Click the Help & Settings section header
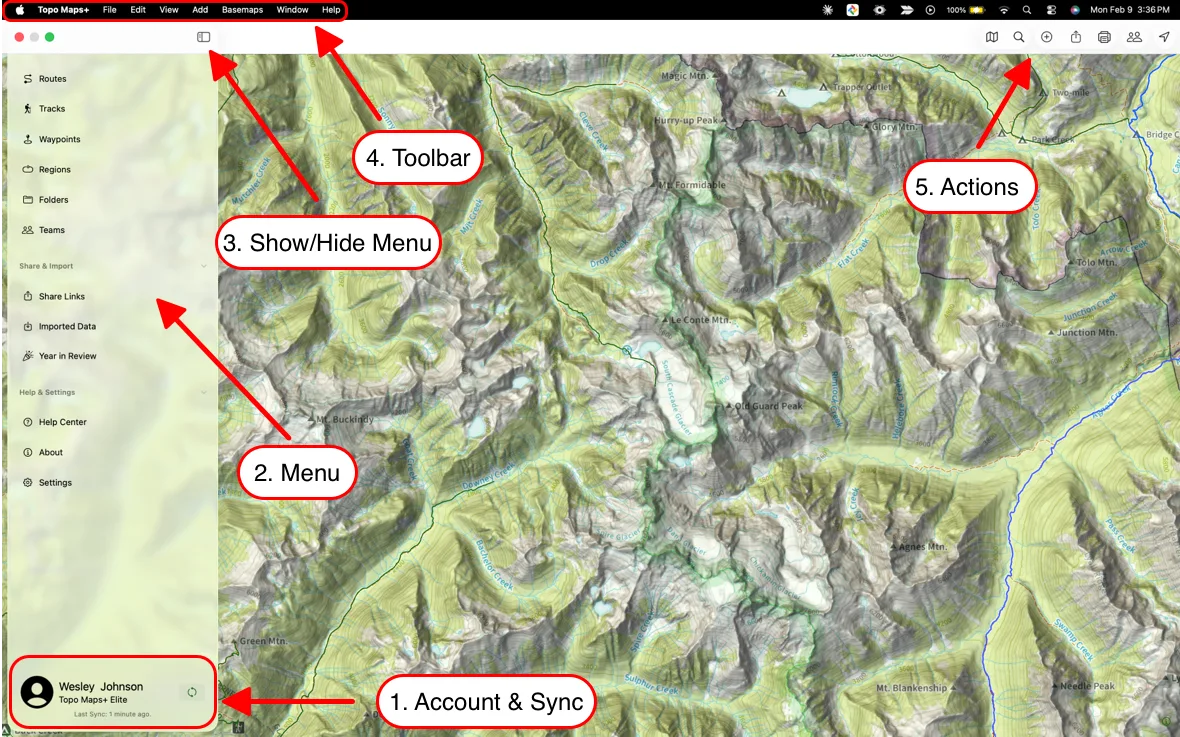Viewport: 1180px width, 737px height. 47,393
